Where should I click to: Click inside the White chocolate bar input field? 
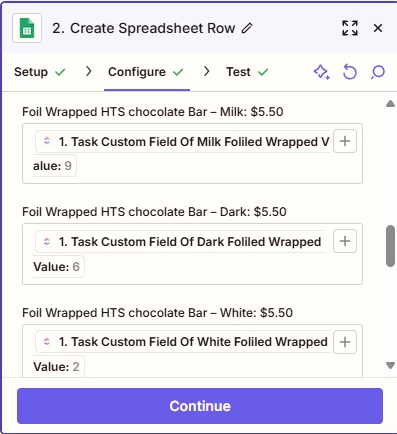pos(192,351)
